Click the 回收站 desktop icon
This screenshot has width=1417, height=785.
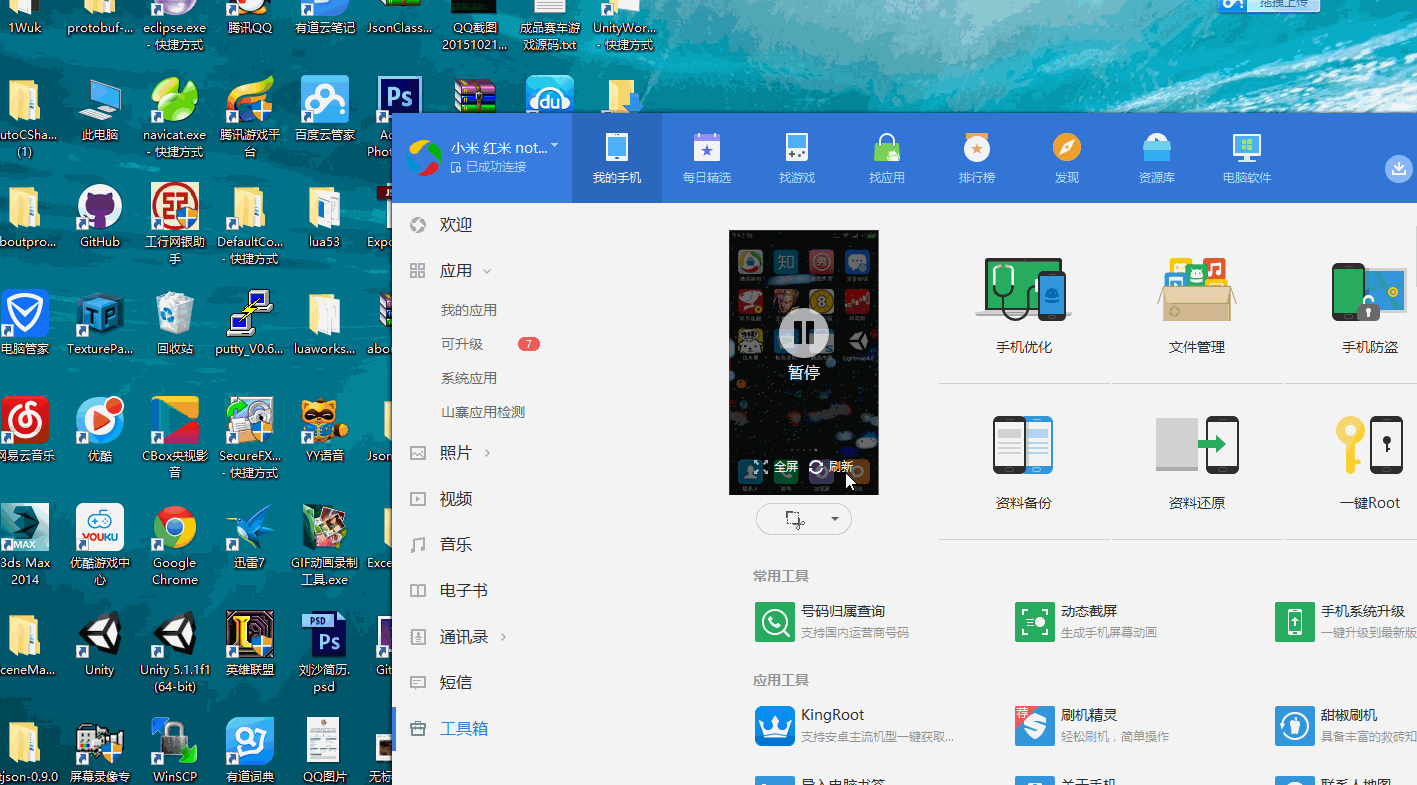(x=175, y=323)
